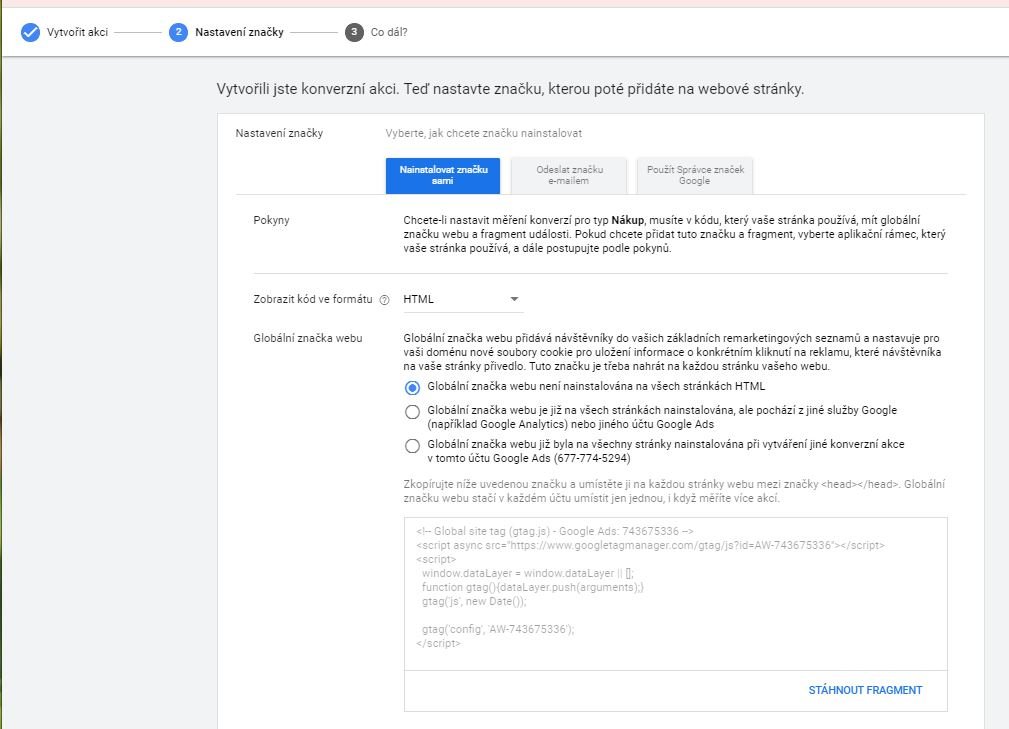Click the 'Co dál?' step label
Viewport: 1009px width, 729px height.
click(389, 32)
